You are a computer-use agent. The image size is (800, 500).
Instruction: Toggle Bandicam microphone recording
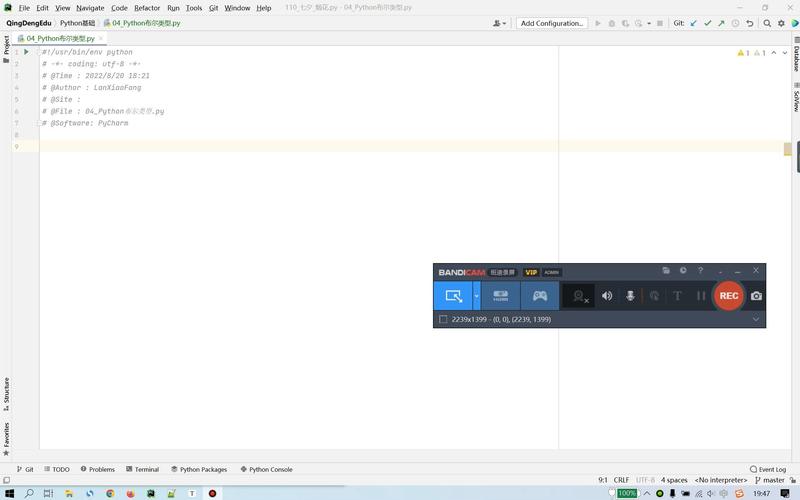click(630, 296)
